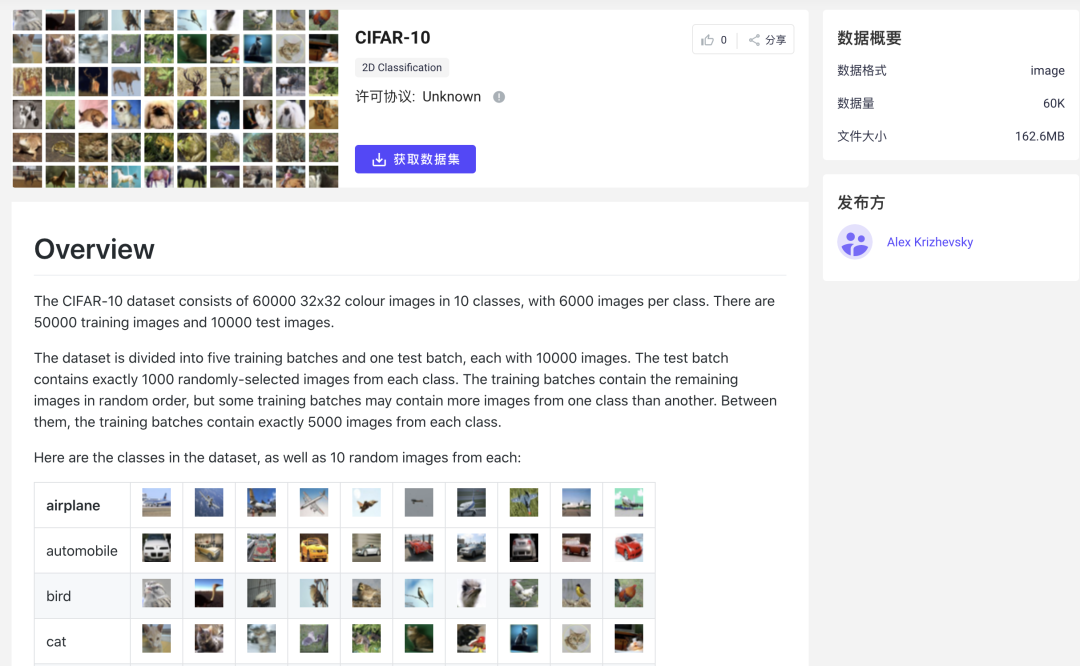Click the first cat sample image
1080x666 pixels.
[x=156, y=639]
